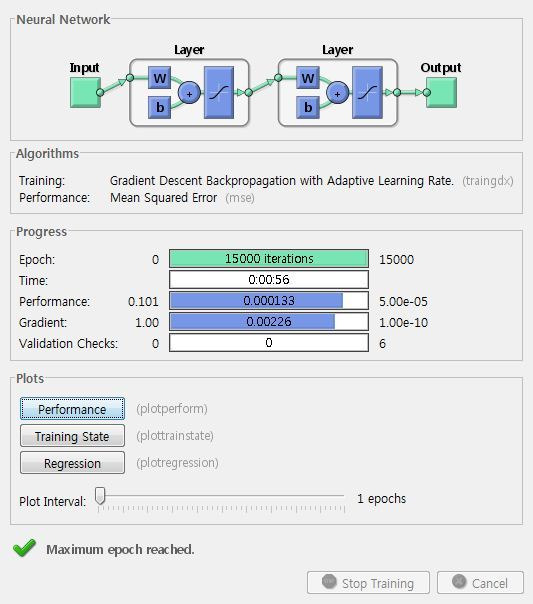
Task: Click the second layer's sum node
Action: tap(337, 93)
